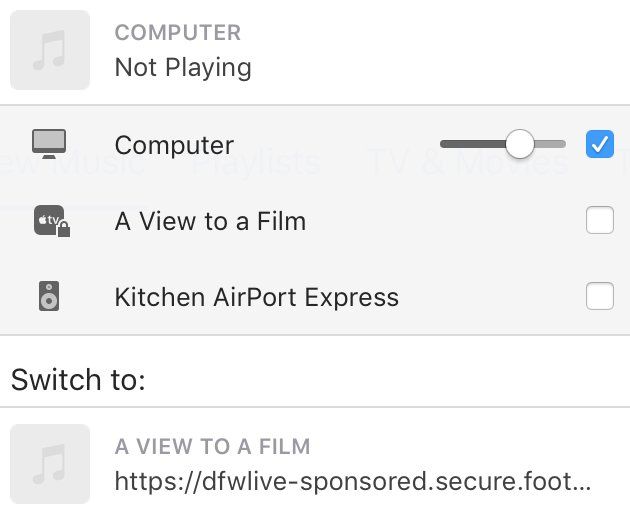Select the Computer row label
This screenshot has height=518, width=630.
174,145
